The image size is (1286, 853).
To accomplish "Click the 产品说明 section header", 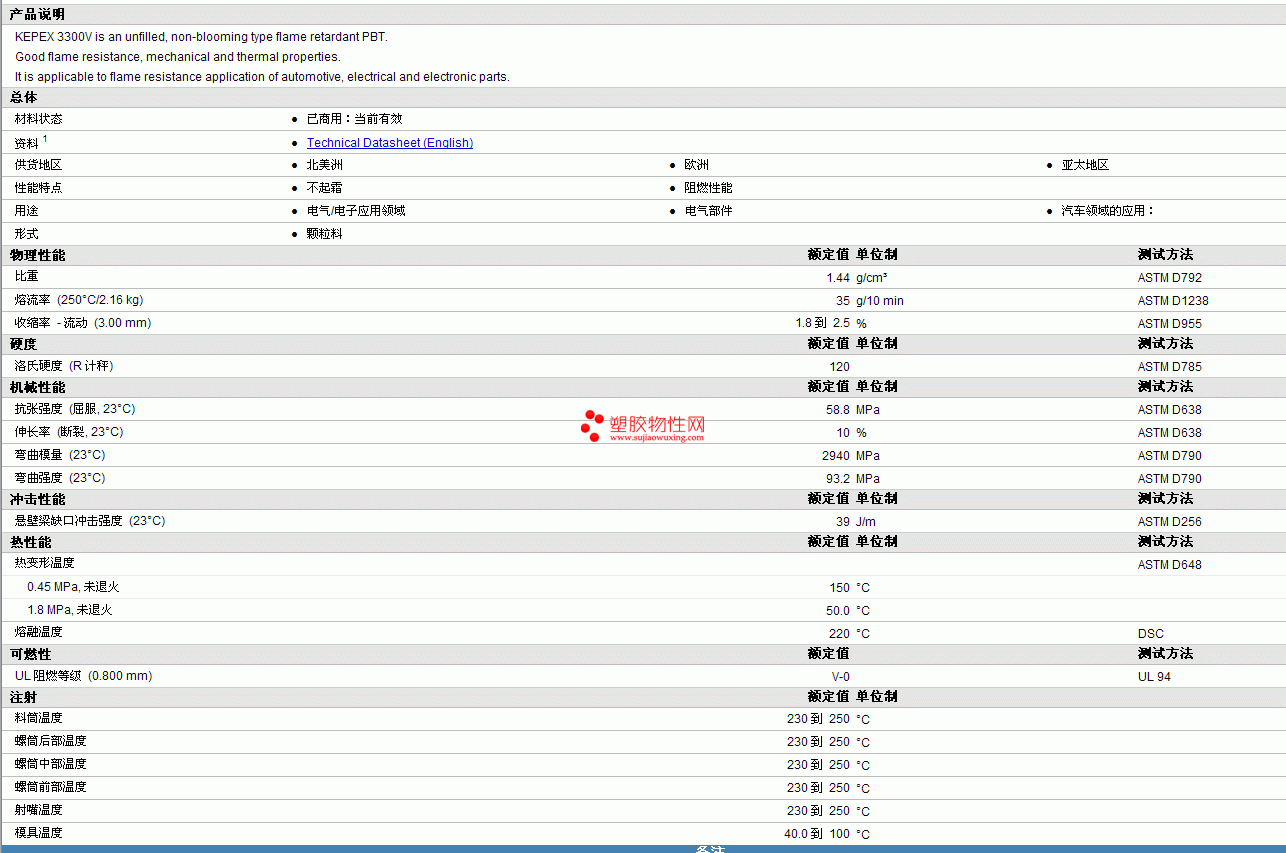I will coord(37,14).
